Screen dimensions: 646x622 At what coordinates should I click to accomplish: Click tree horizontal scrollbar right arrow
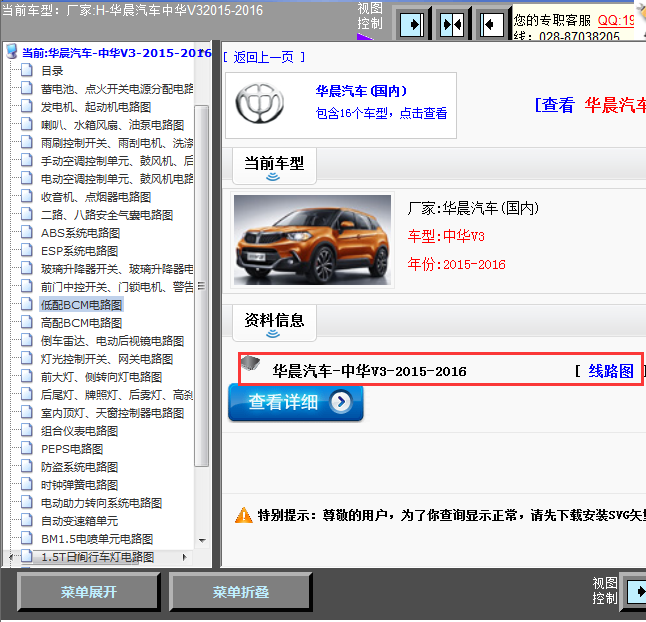(185, 557)
